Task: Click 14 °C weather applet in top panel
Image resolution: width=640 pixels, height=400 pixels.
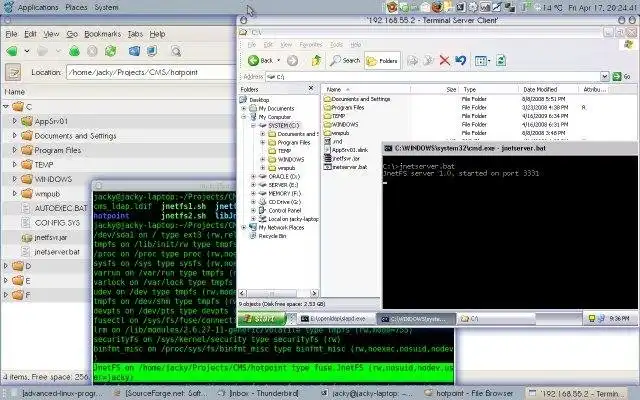Action: (x=549, y=7)
